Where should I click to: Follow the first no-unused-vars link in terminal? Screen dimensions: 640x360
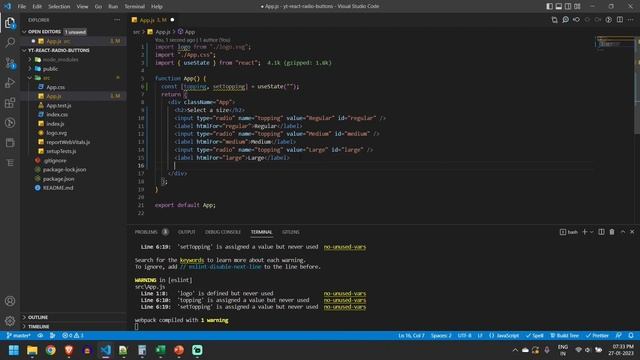tap(344, 247)
